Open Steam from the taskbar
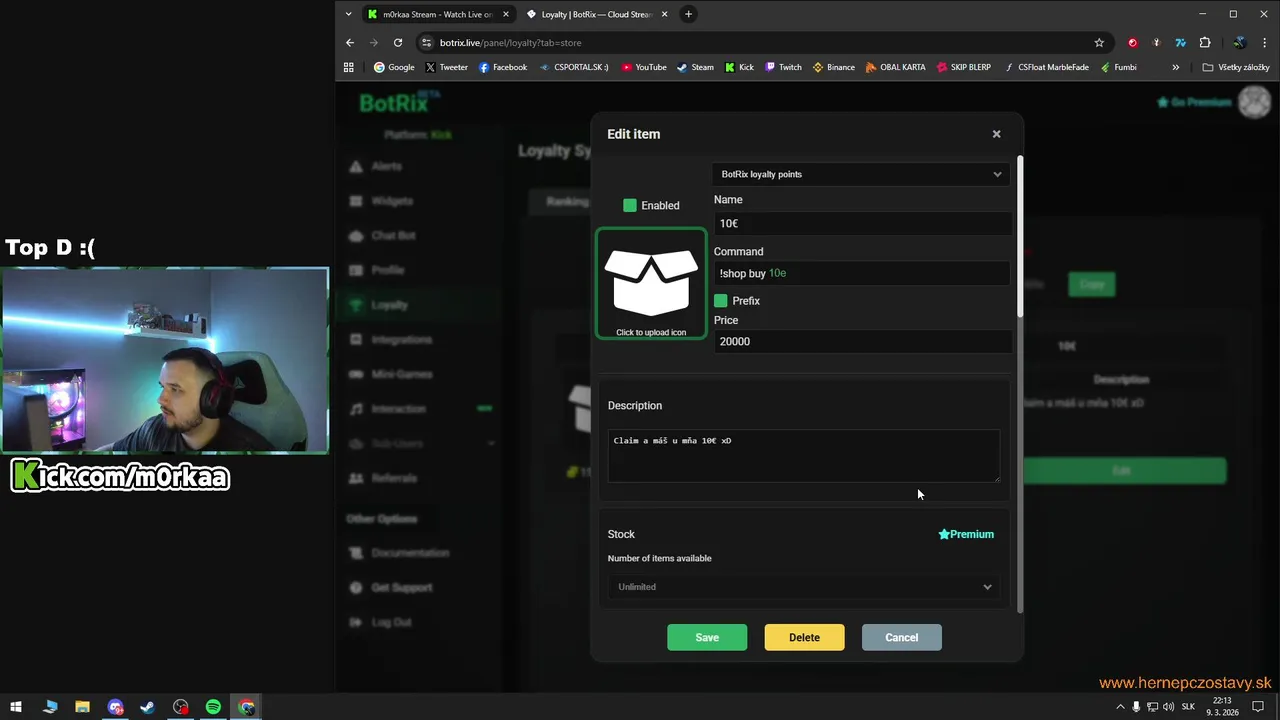This screenshot has height=720, width=1280. (x=148, y=707)
